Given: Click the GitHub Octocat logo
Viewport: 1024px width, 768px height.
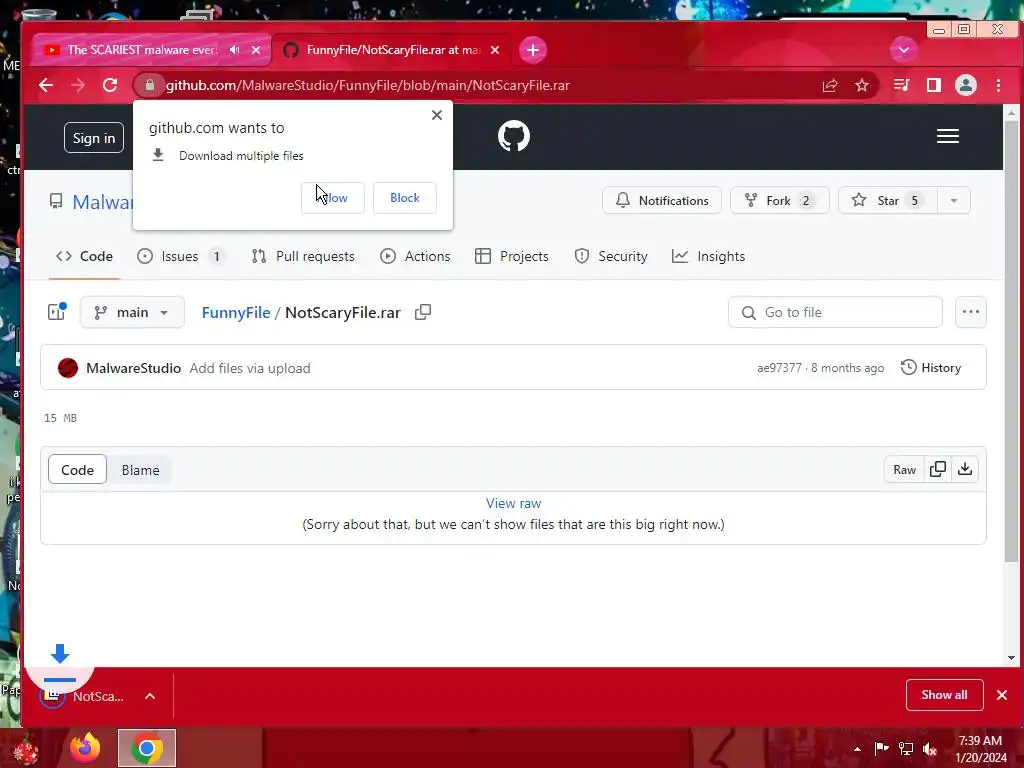Looking at the screenshot, I should (514, 136).
